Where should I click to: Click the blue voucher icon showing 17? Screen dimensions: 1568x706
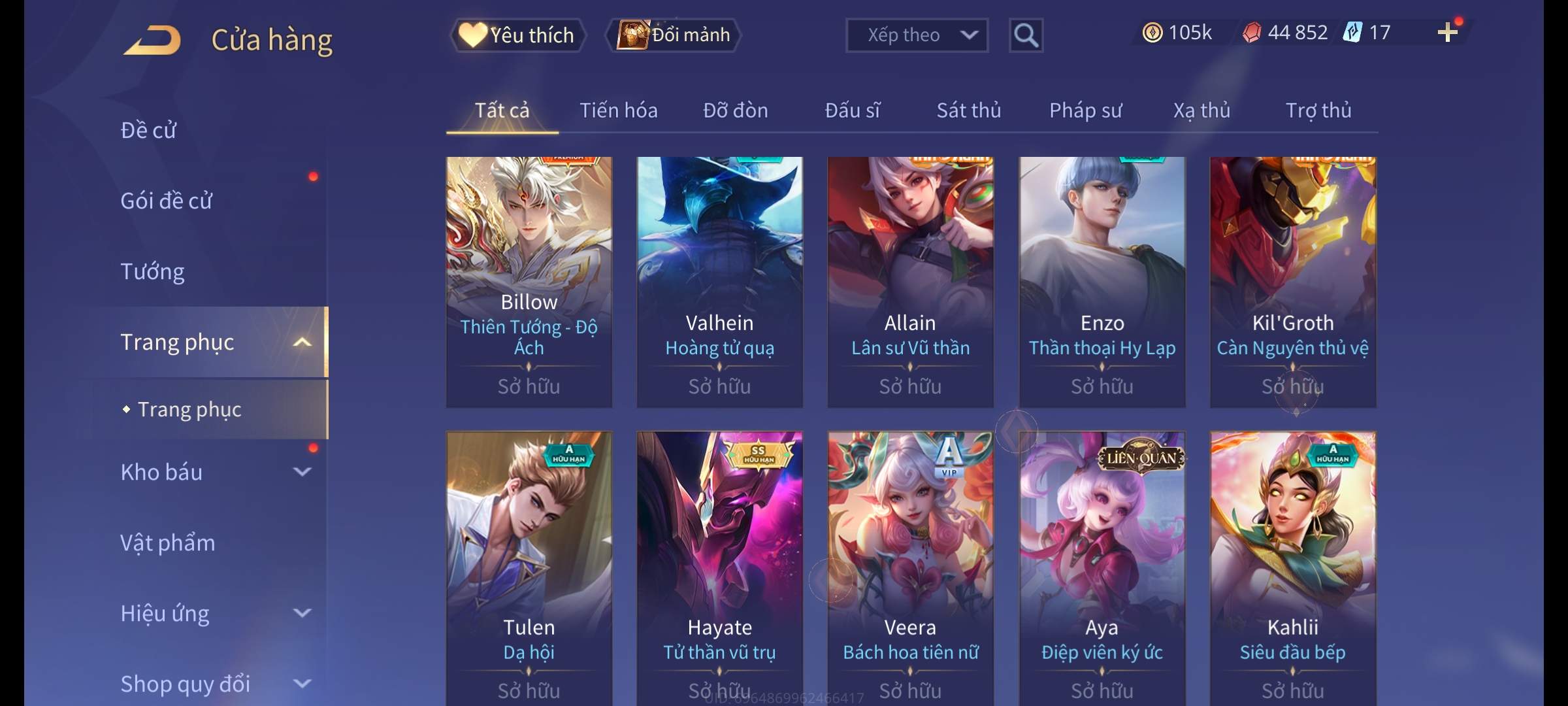(x=1352, y=32)
